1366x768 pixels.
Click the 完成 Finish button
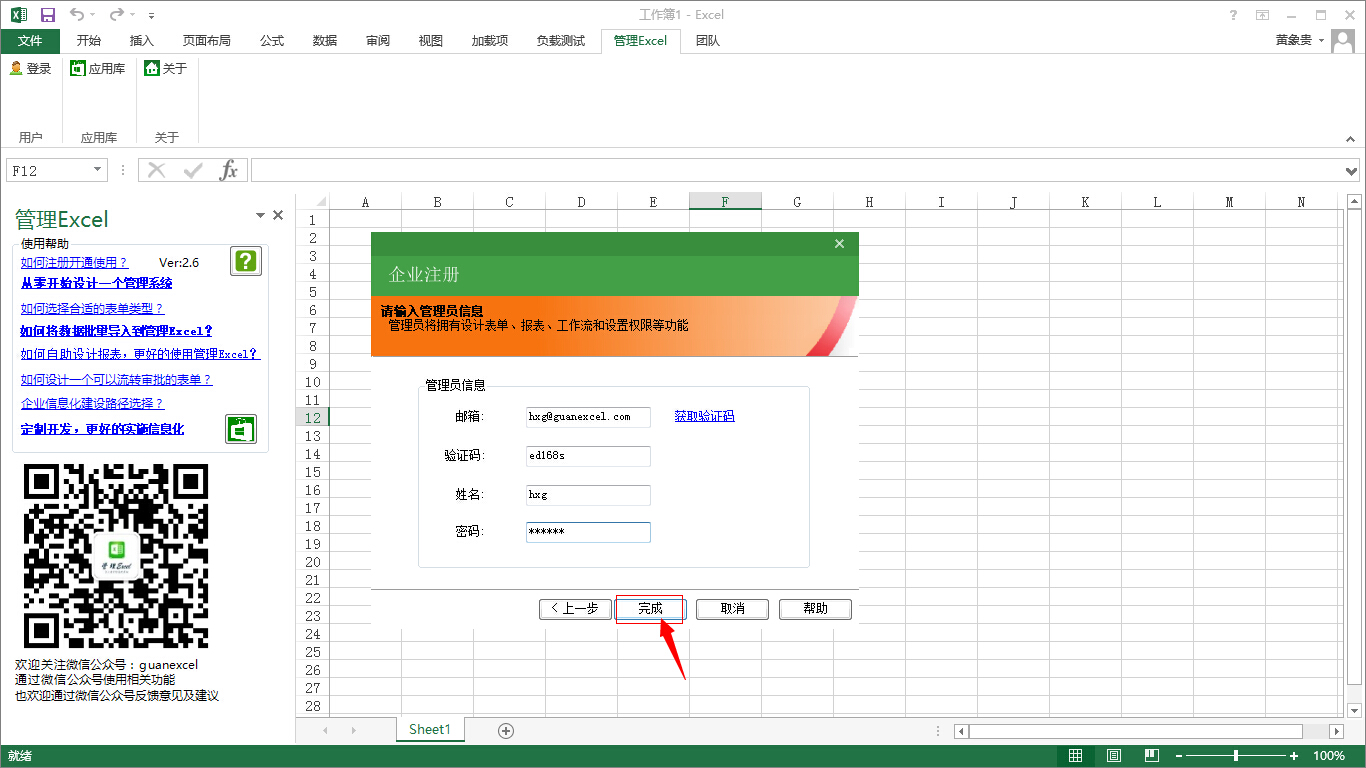(x=650, y=609)
